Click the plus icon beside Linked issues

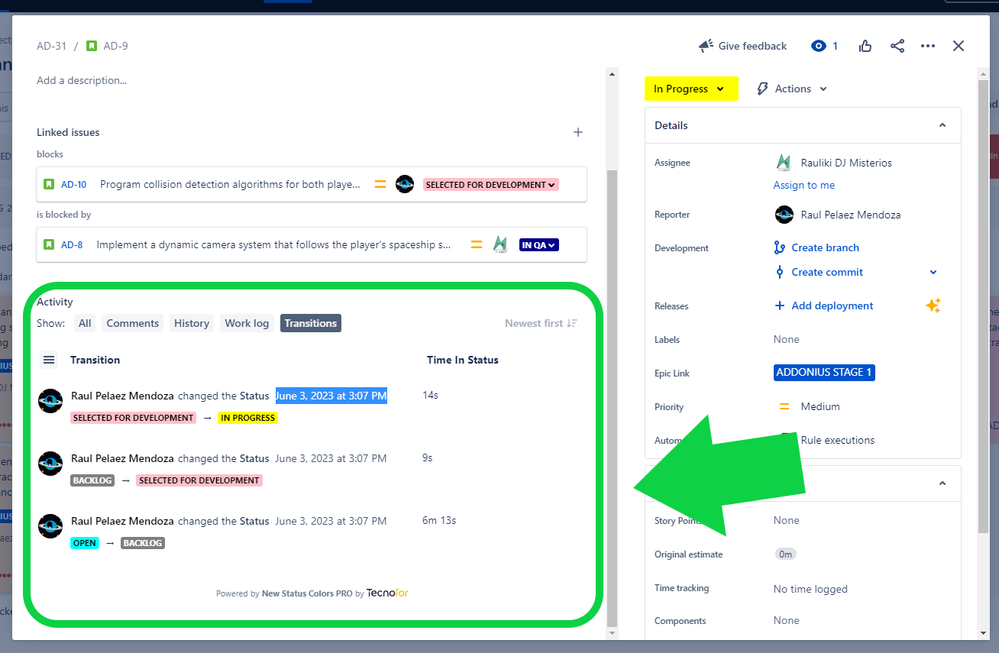578,131
